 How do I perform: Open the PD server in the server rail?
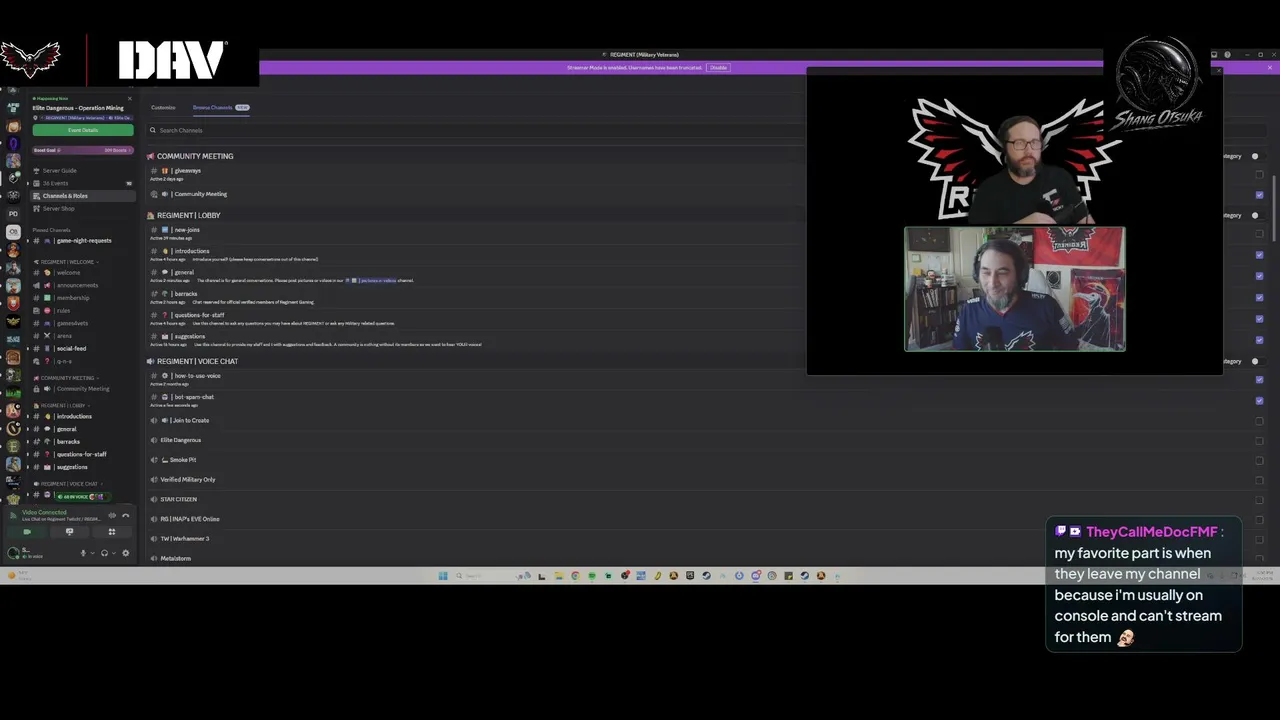tap(13, 213)
